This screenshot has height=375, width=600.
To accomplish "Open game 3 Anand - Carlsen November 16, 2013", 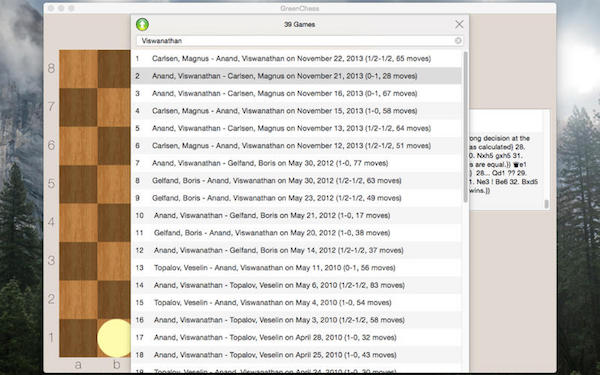I will pos(296,93).
